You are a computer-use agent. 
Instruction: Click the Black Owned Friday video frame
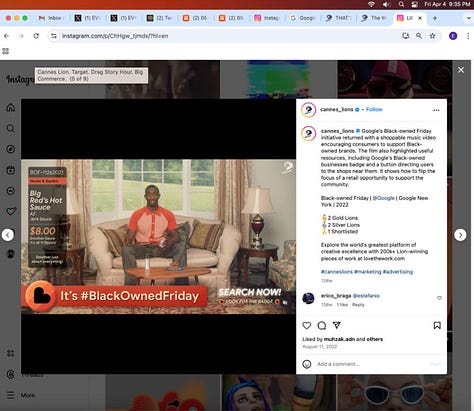tap(158, 236)
